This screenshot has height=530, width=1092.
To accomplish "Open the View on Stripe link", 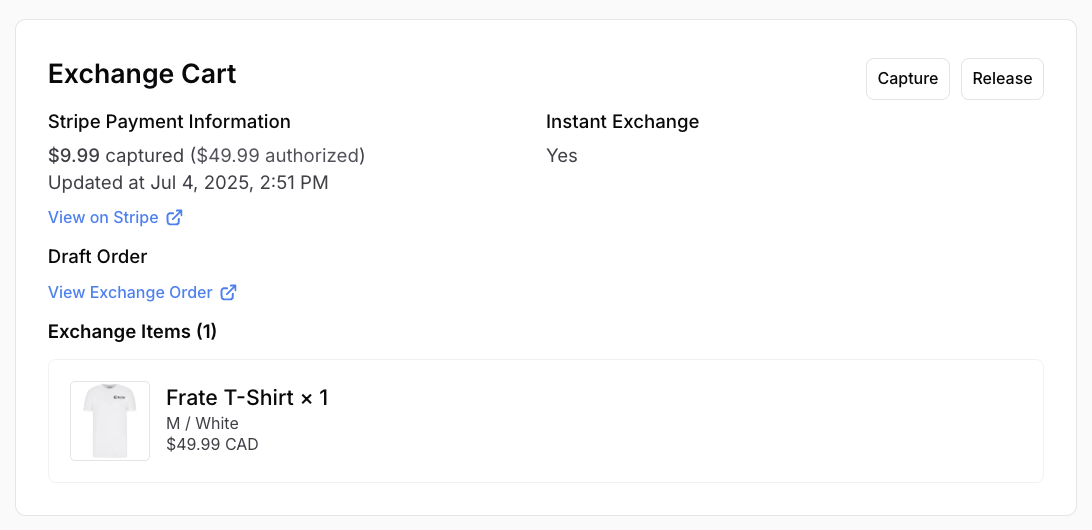I will [103, 217].
